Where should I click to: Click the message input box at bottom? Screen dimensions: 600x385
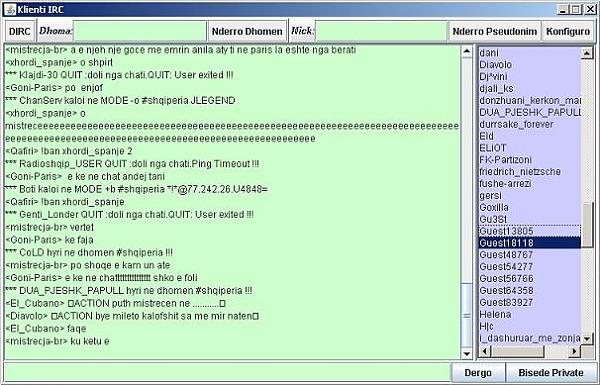227,372
